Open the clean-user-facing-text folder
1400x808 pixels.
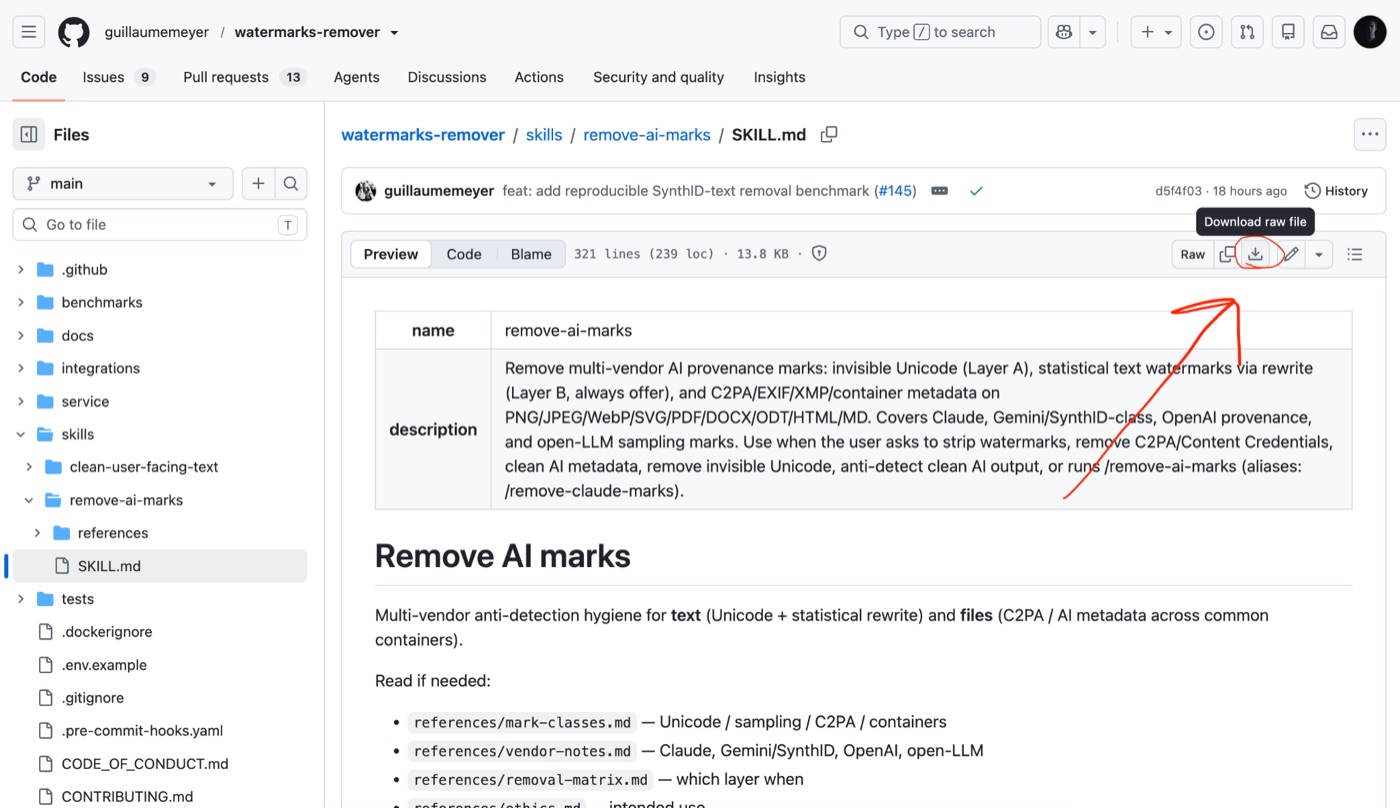[x=143, y=467]
